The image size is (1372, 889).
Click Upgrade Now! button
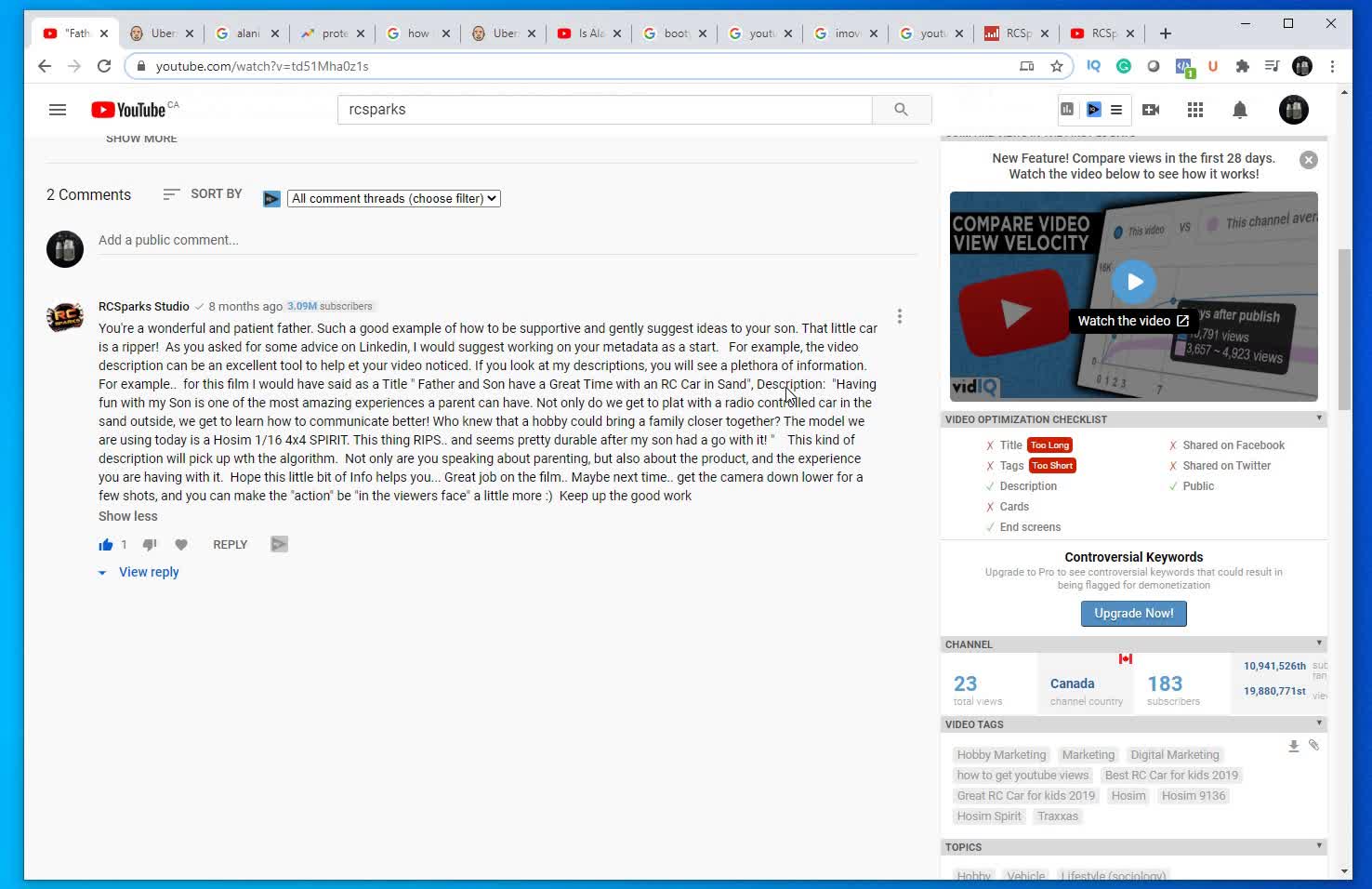tap(1133, 614)
